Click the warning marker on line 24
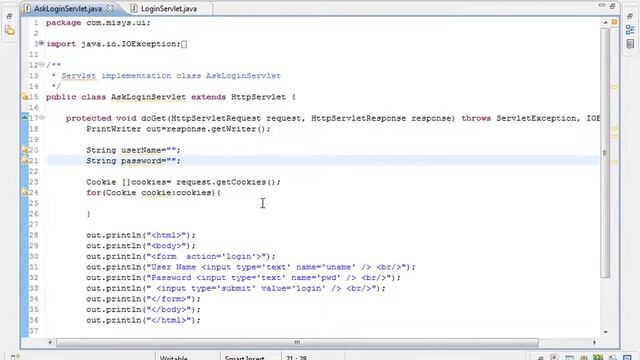The height and width of the screenshot is (360, 640). pyautogui.click(x=25, y=193)
